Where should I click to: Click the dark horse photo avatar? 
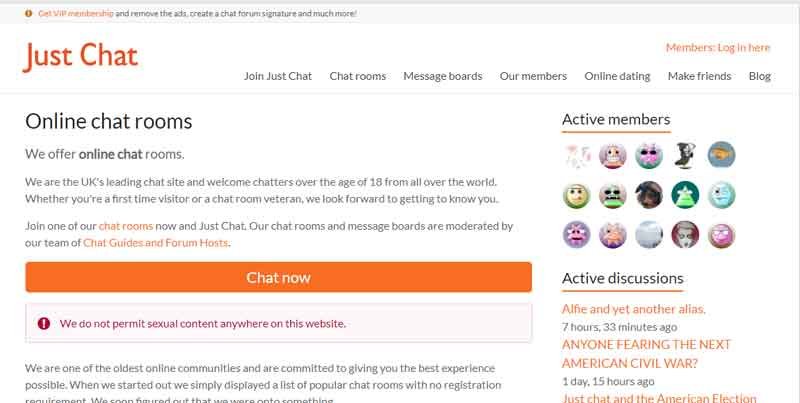coord(649,195)
